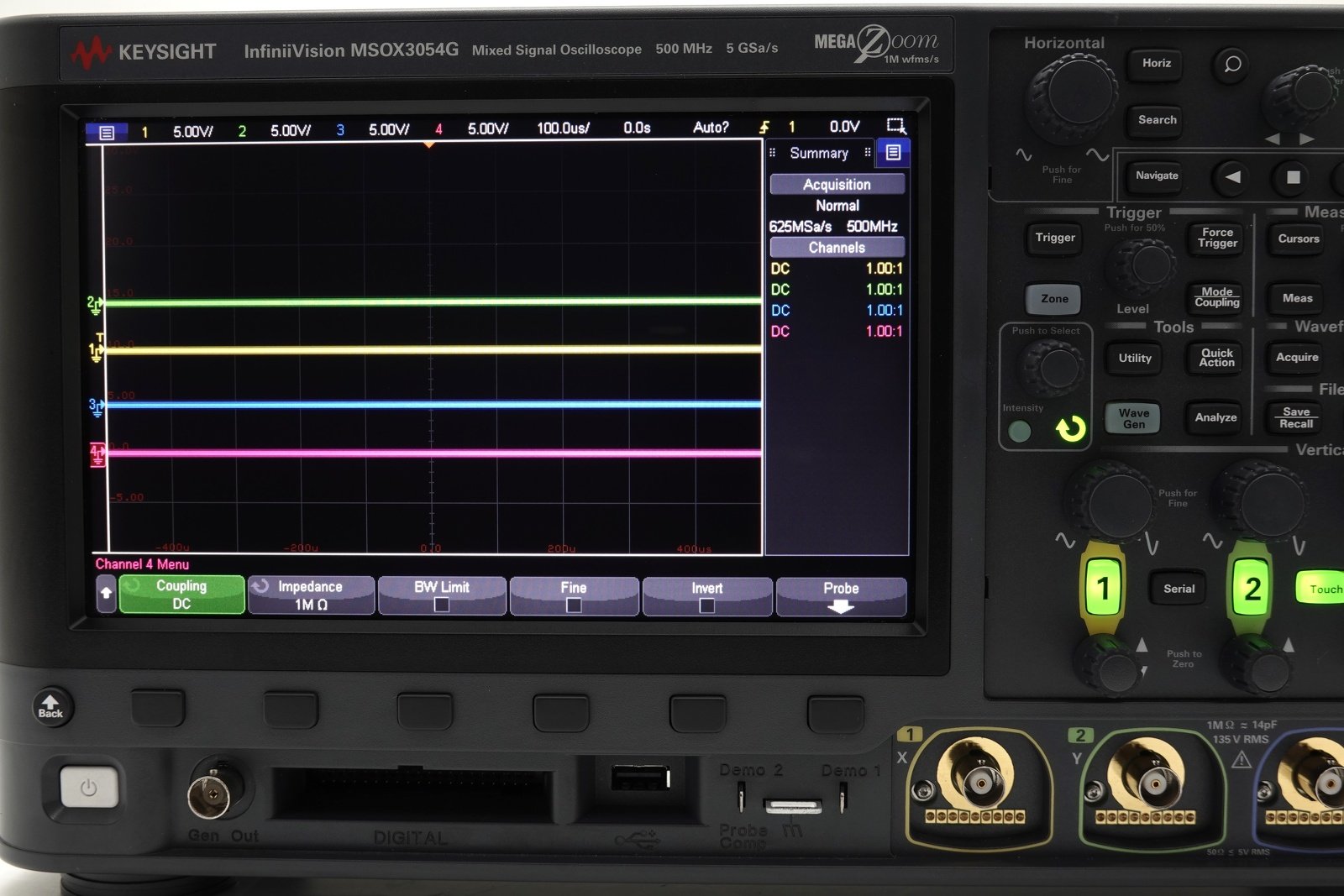Select channel 1 scale 5.00V/ in status bar

192,131
